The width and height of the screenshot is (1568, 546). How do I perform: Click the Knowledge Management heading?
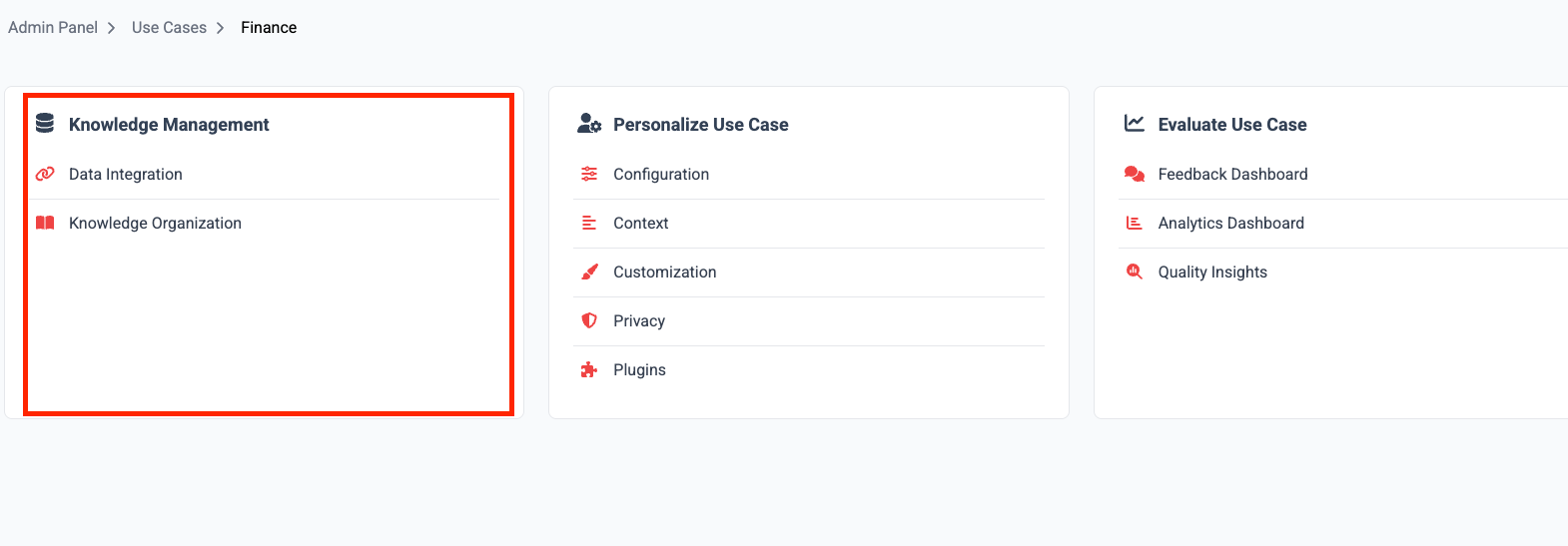coord(169,125)
